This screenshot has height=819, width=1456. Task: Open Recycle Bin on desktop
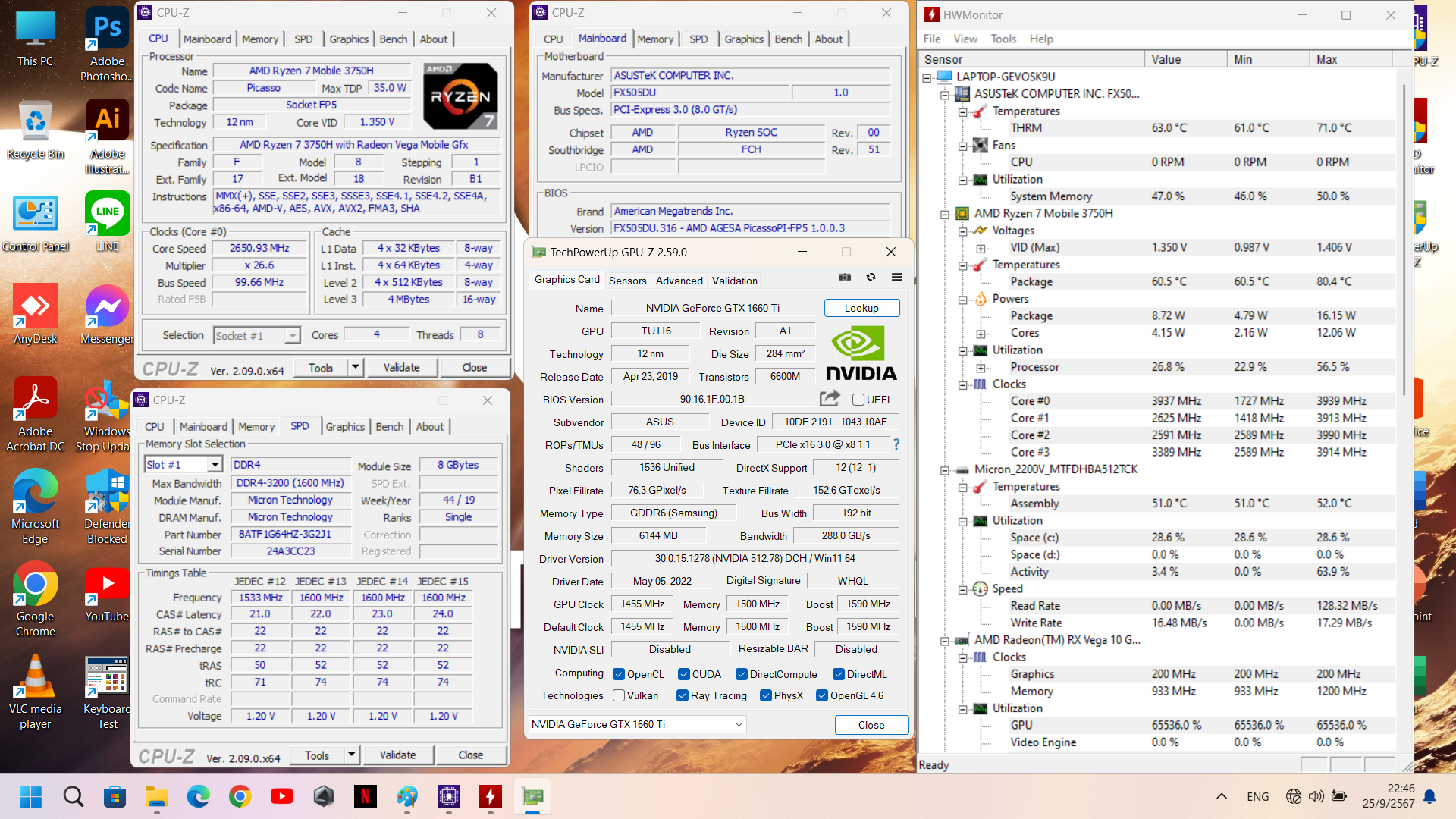click(x=35, y=130)
